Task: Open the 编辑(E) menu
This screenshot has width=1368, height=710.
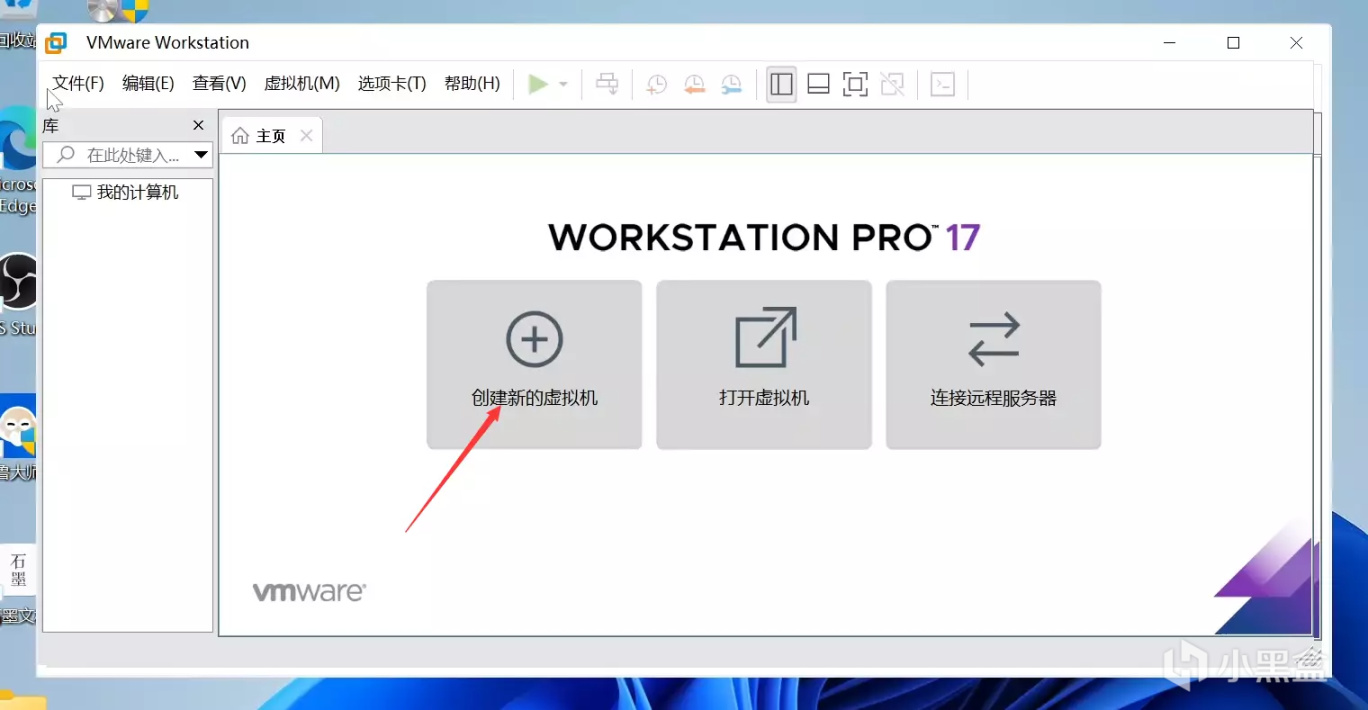Action: click(x=148, y=84)
